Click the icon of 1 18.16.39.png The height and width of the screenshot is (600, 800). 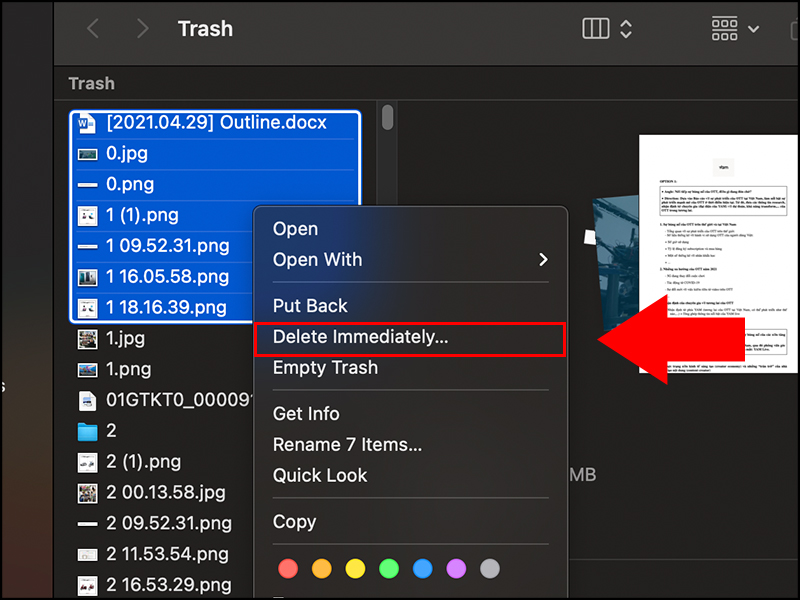point(87,308)
